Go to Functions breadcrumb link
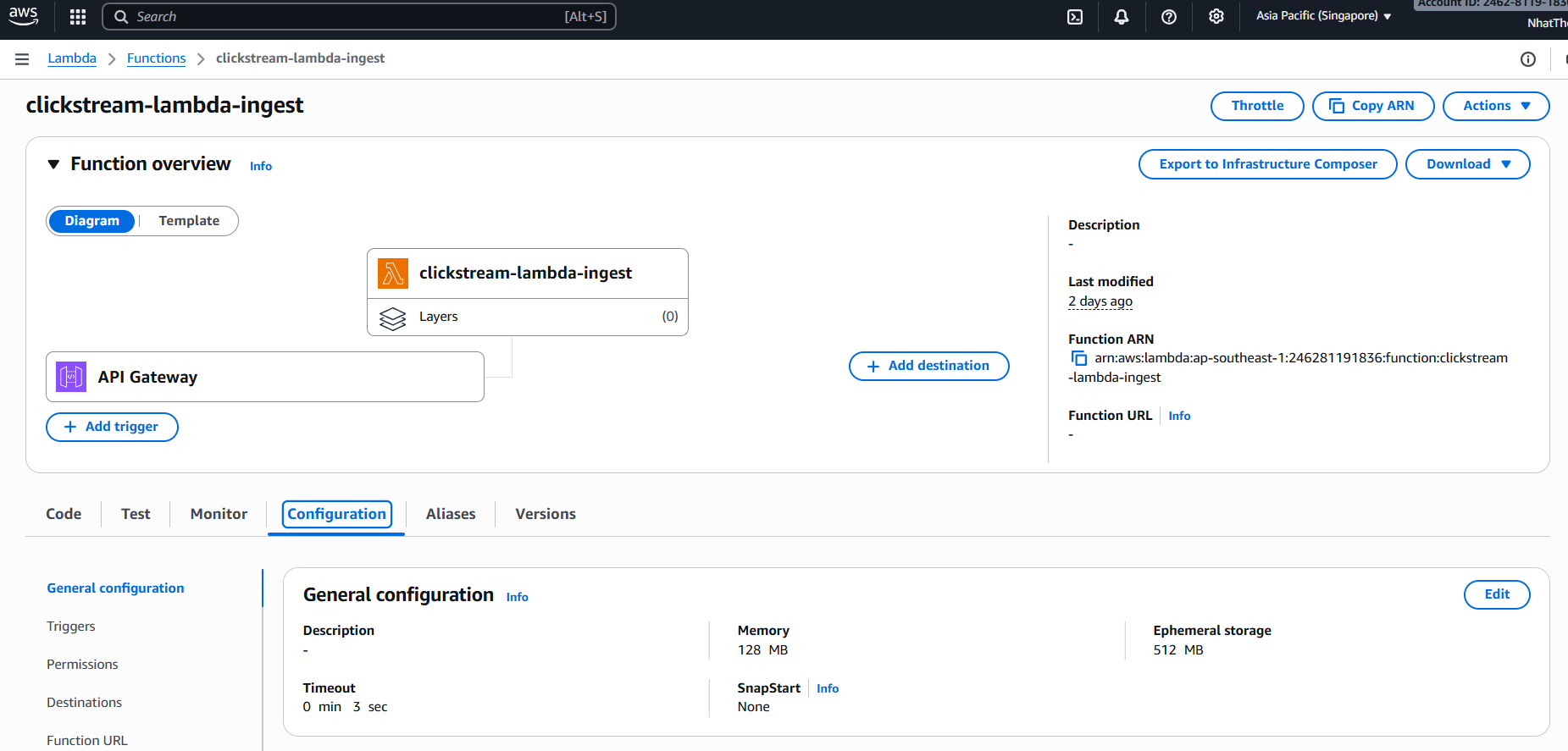 156,58
